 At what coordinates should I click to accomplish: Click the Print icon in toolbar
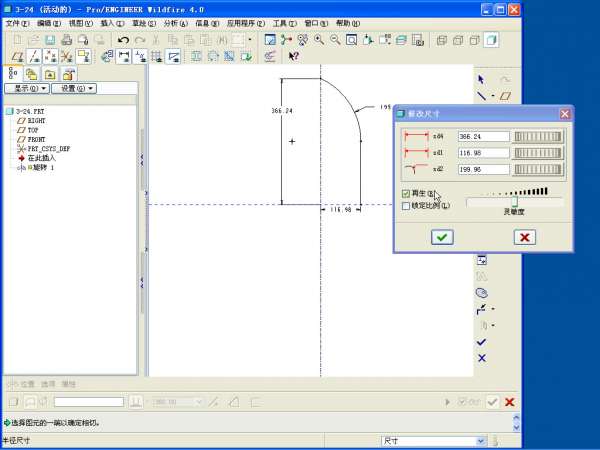coord(67,40)
